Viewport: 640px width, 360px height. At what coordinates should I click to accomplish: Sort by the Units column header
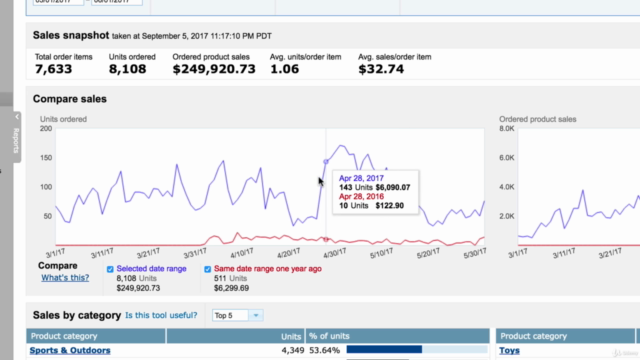click(236, 336)
